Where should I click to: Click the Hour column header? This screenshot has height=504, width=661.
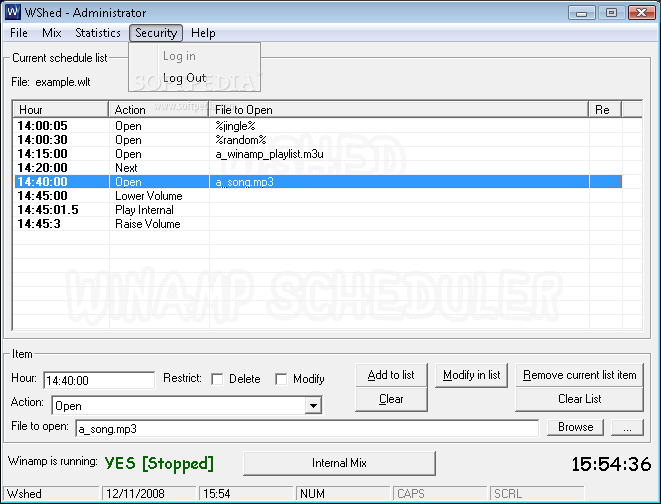[61, 110]
